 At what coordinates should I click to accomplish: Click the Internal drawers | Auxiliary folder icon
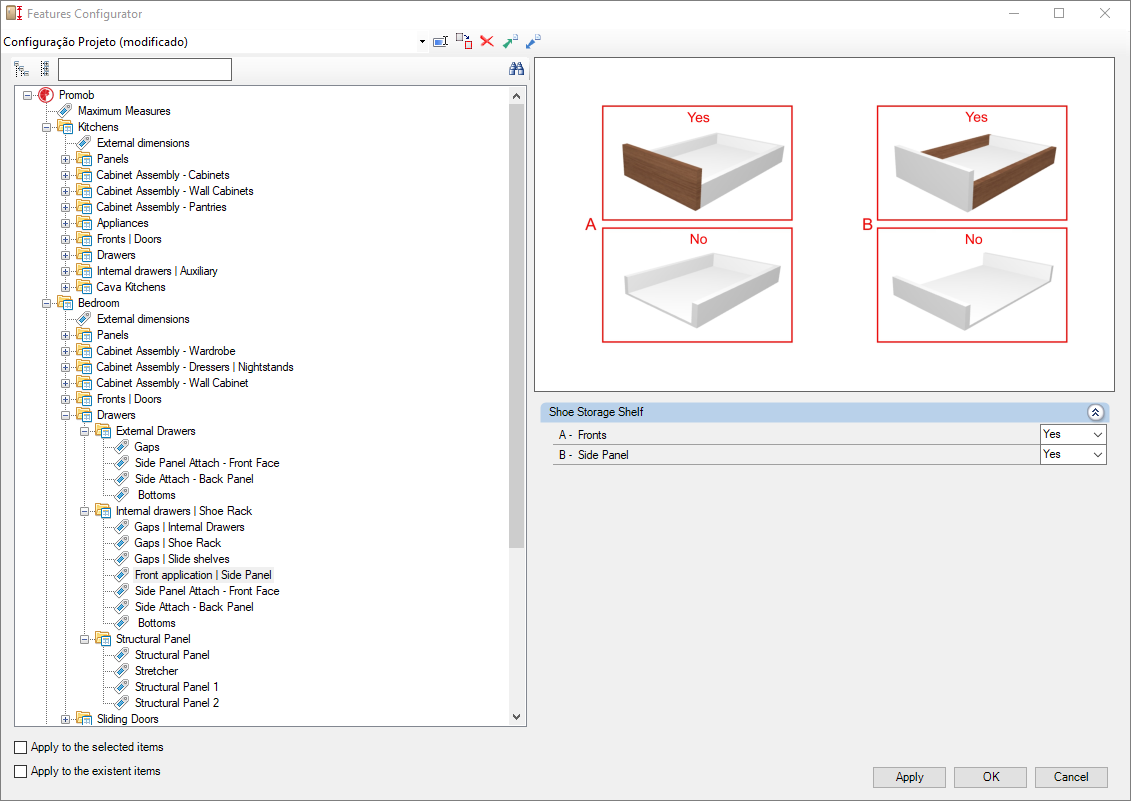[x=84, y=271]
